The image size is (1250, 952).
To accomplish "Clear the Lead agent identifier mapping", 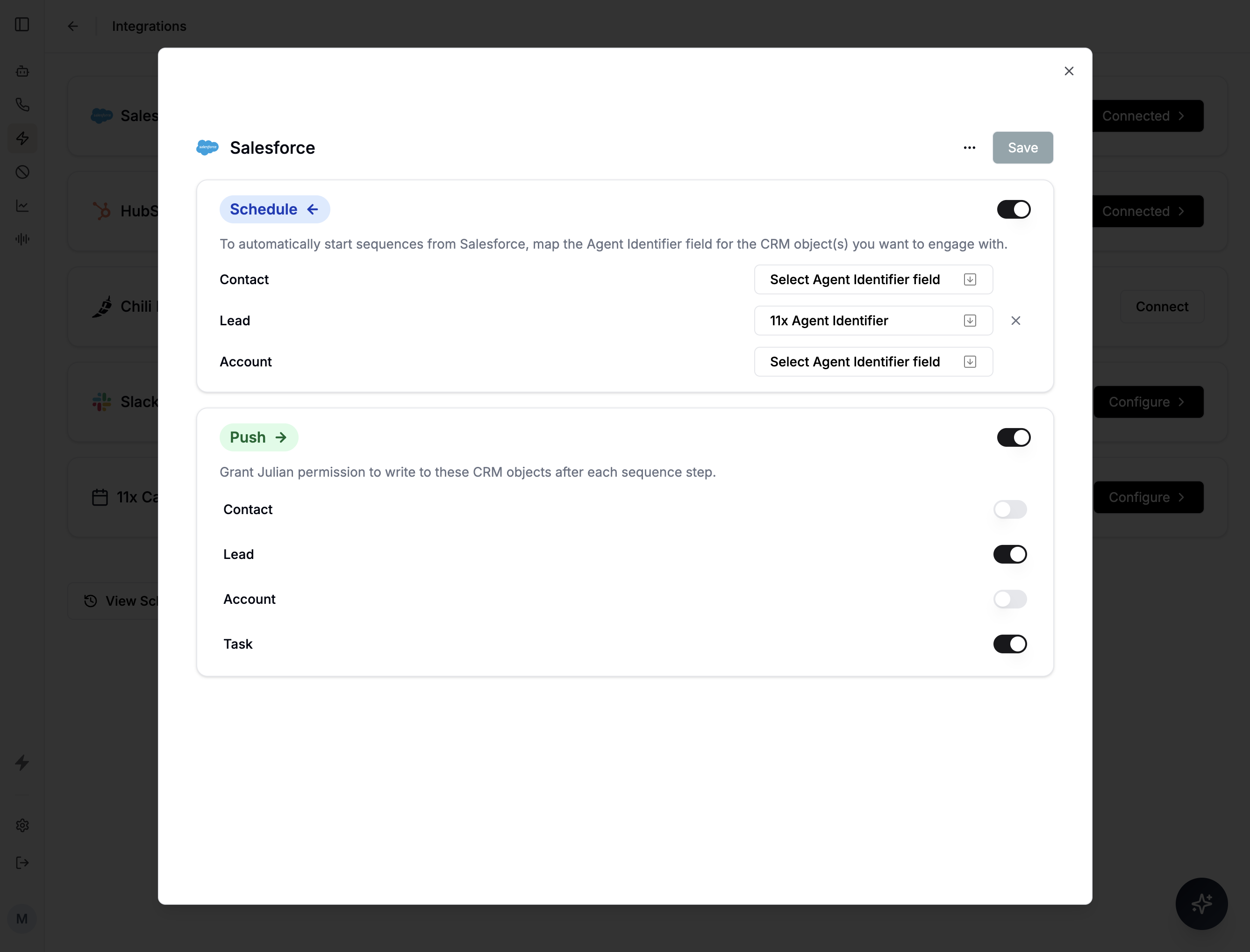I will (1016, 321).
